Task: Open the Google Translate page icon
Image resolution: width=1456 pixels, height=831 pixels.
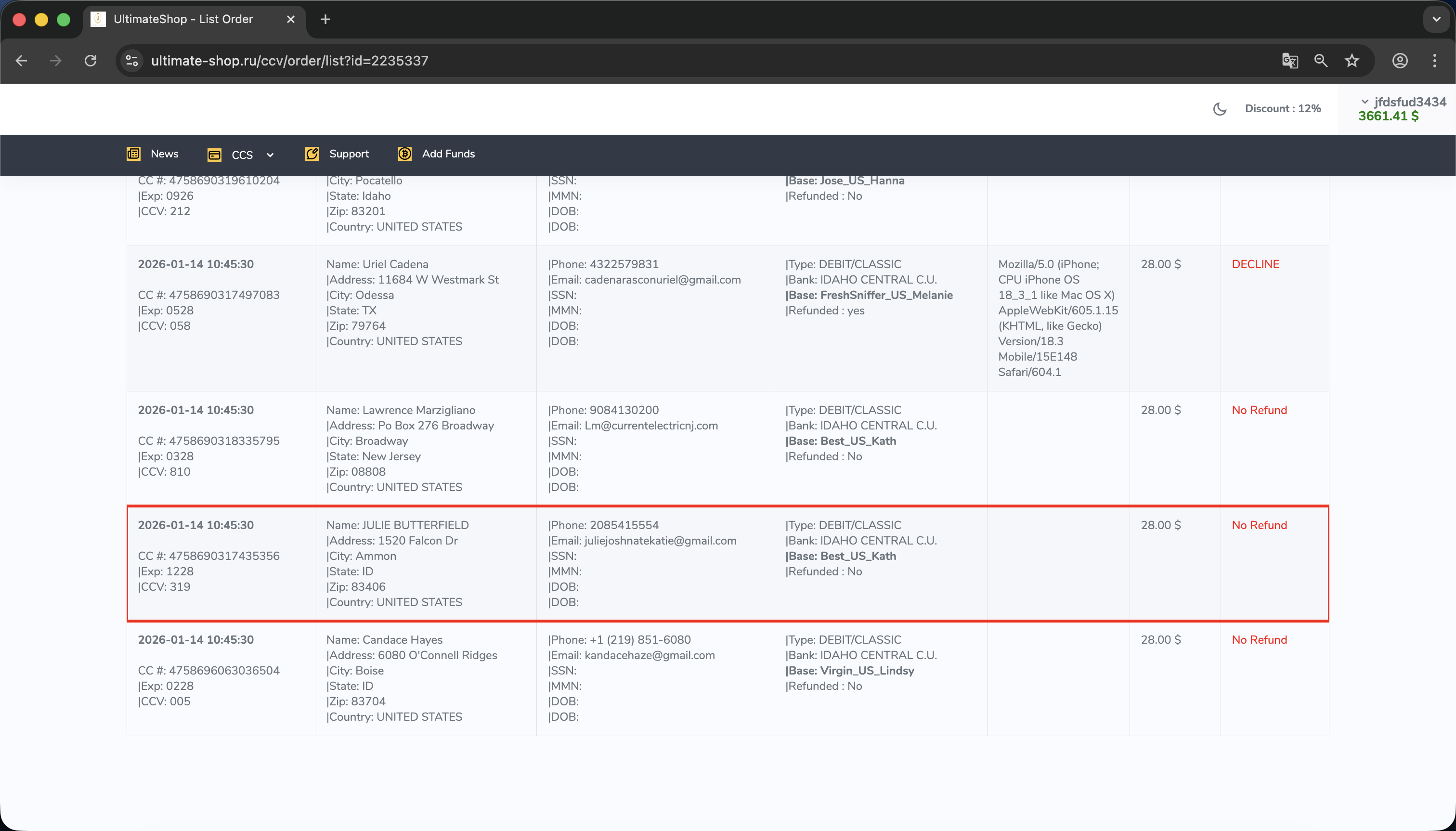Action: click(x=1289, y=61)
